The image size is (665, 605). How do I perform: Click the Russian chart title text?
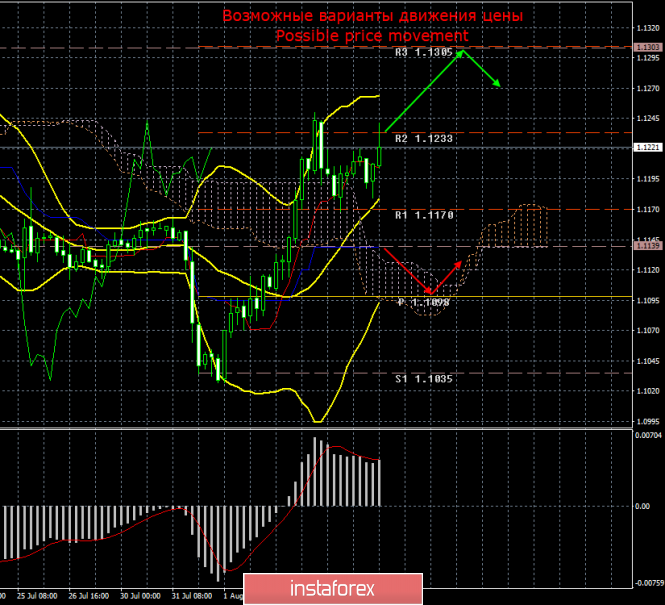click(x=372, y=16)
